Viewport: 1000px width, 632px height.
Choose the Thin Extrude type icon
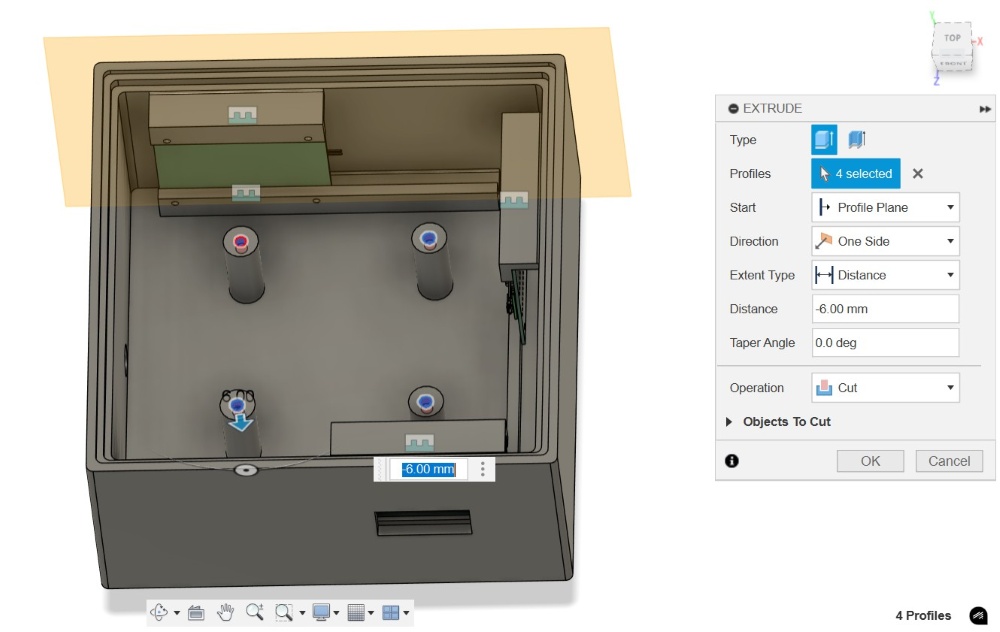pos(857,140)
